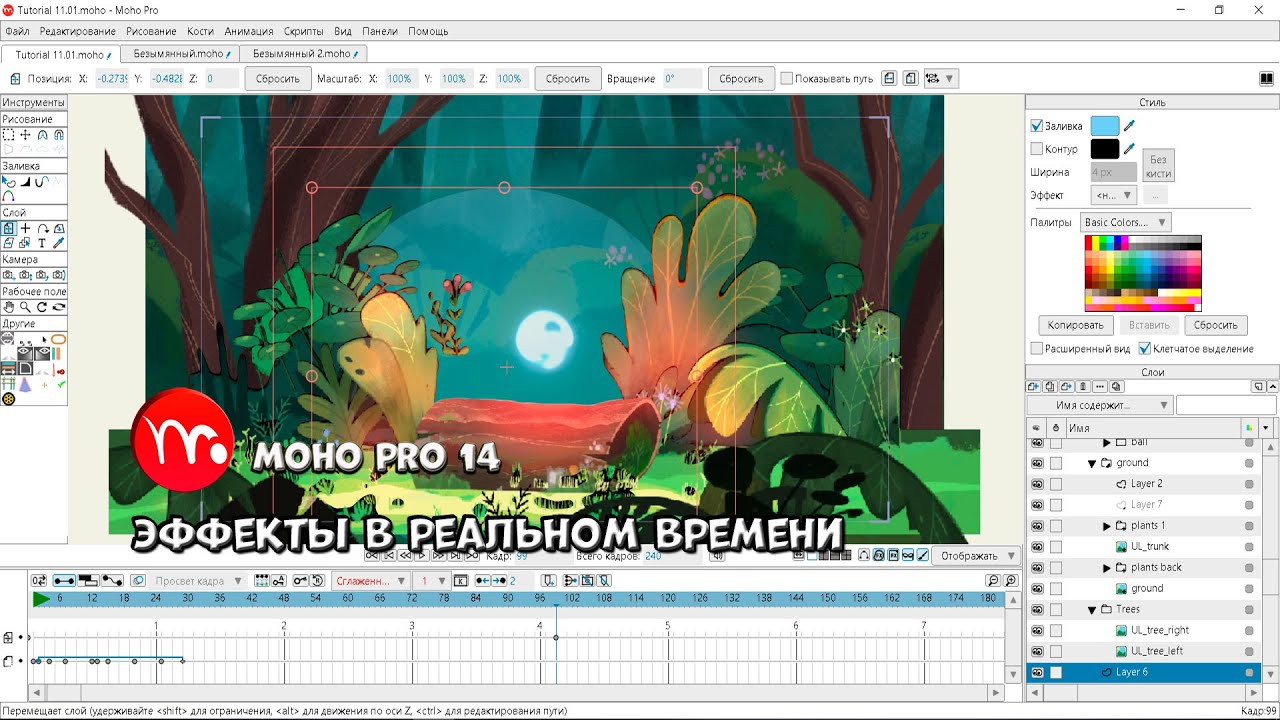Click the play button in playback controls
This screenshot has height=720, width=1280.
click(421, 555)
